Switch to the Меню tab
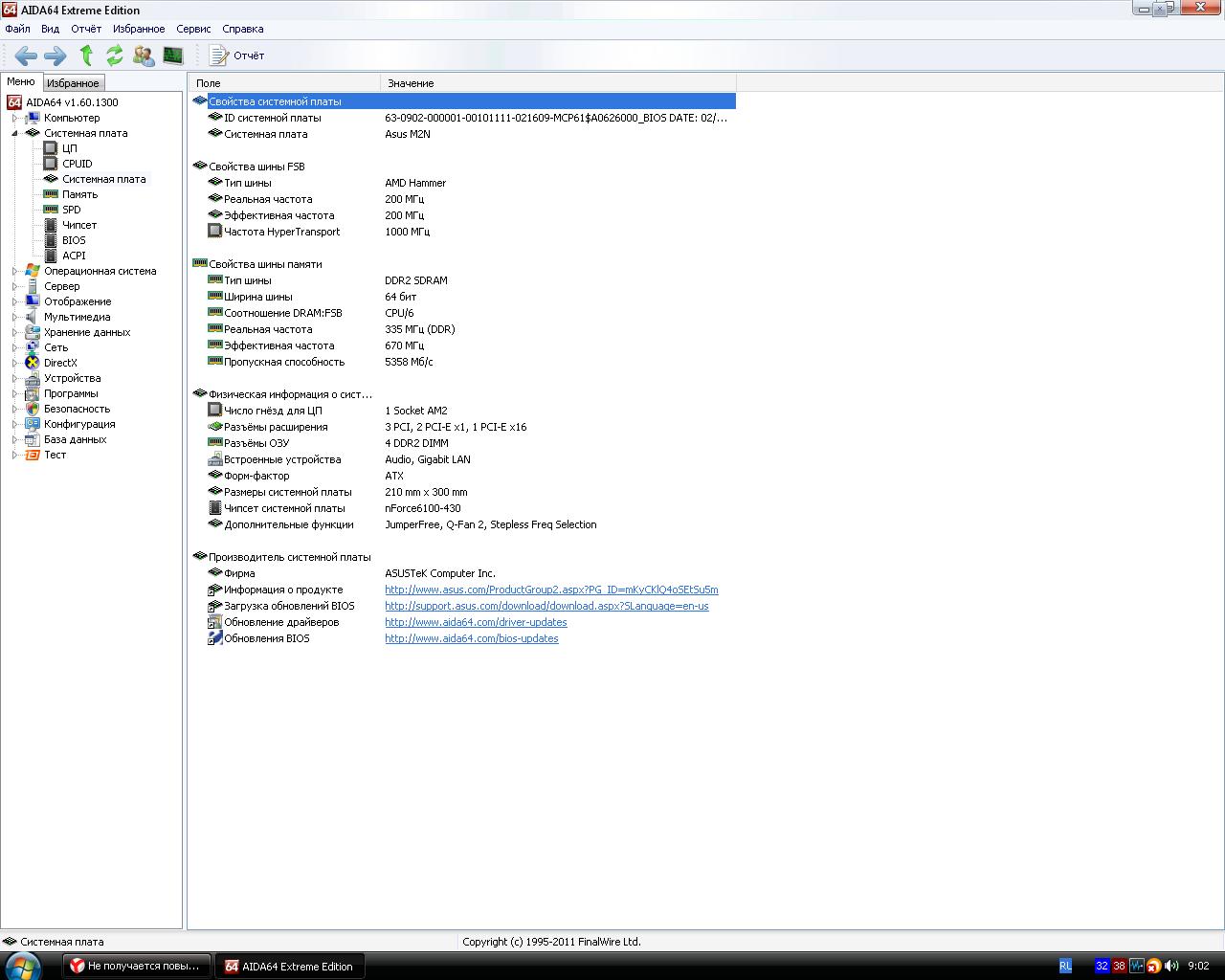Viewport: 1225px width, 980px height. (21, 82)
